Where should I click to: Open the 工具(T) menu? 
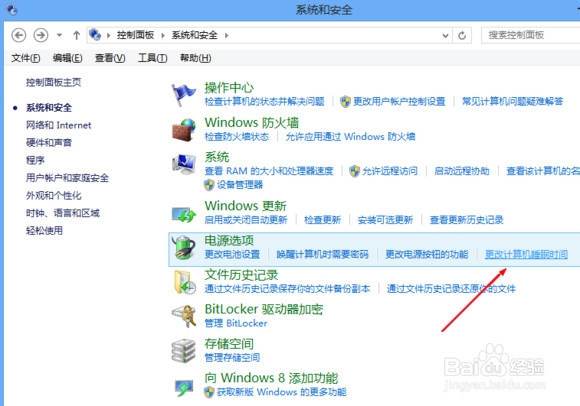click(x=152, y=58)
